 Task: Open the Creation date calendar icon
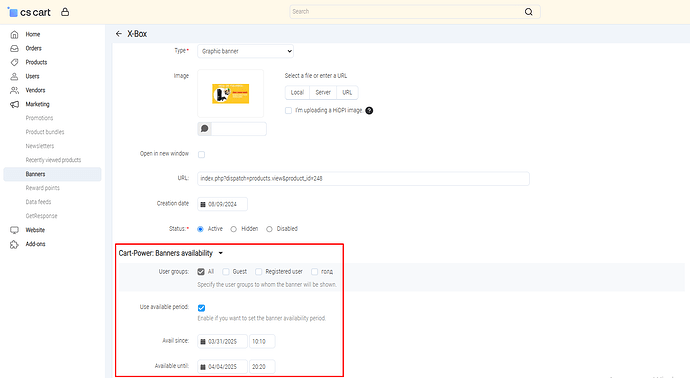203,204
